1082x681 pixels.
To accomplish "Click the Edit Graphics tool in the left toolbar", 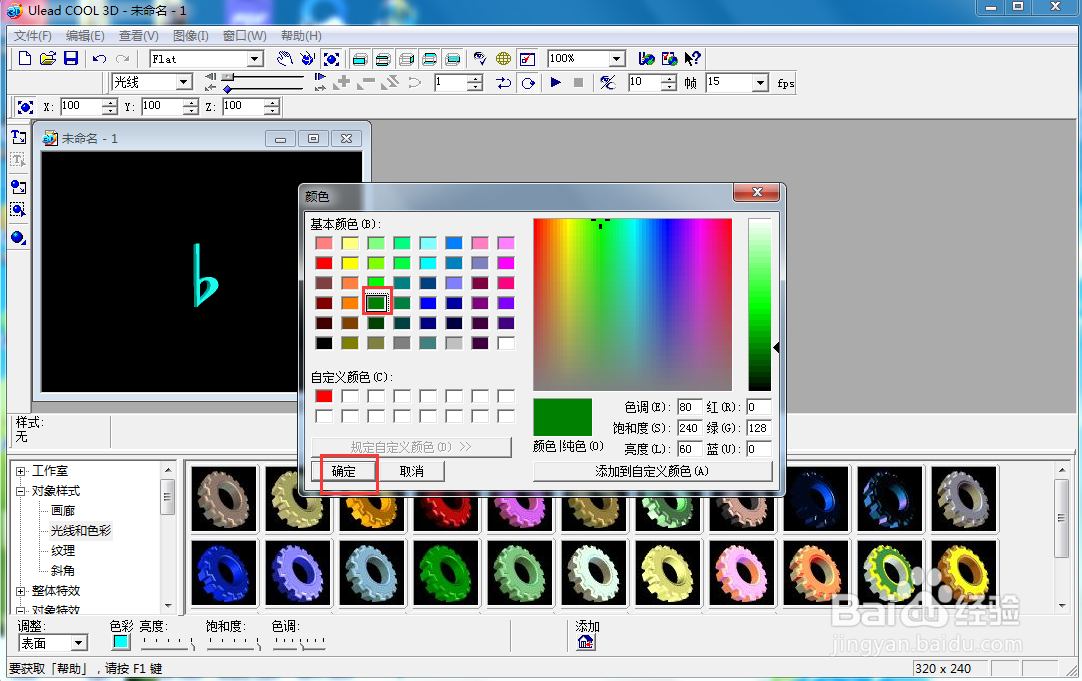I will click(x=19, y=210).
